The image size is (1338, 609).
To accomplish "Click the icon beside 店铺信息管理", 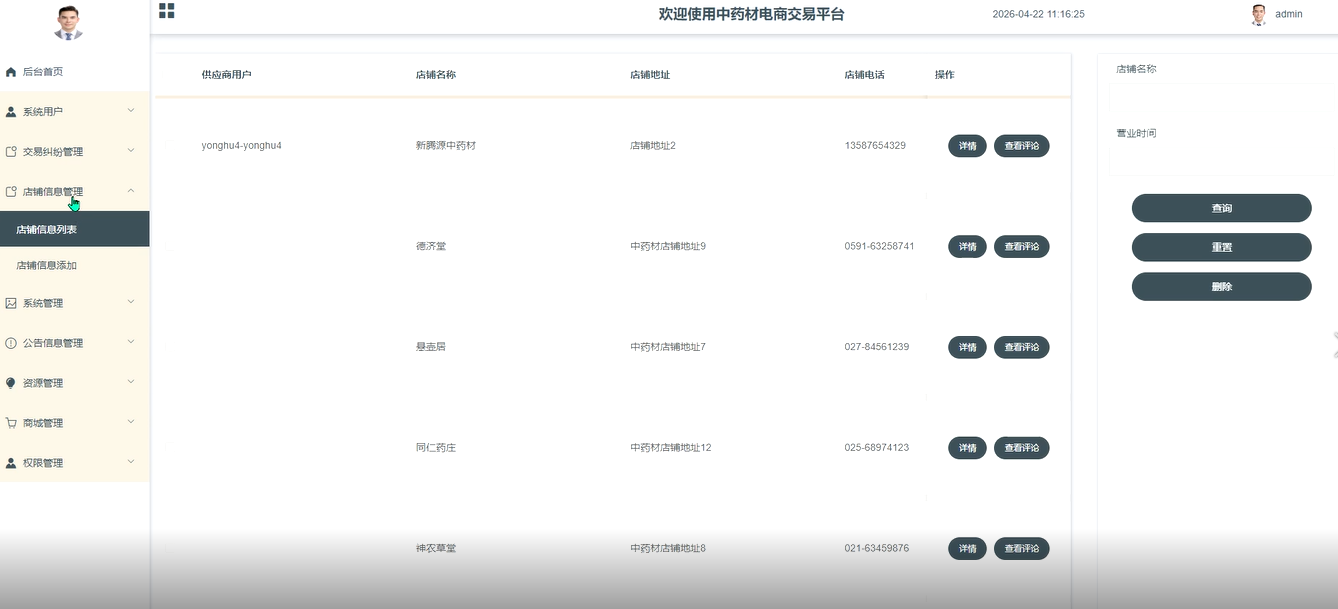I will click(11, 192).
